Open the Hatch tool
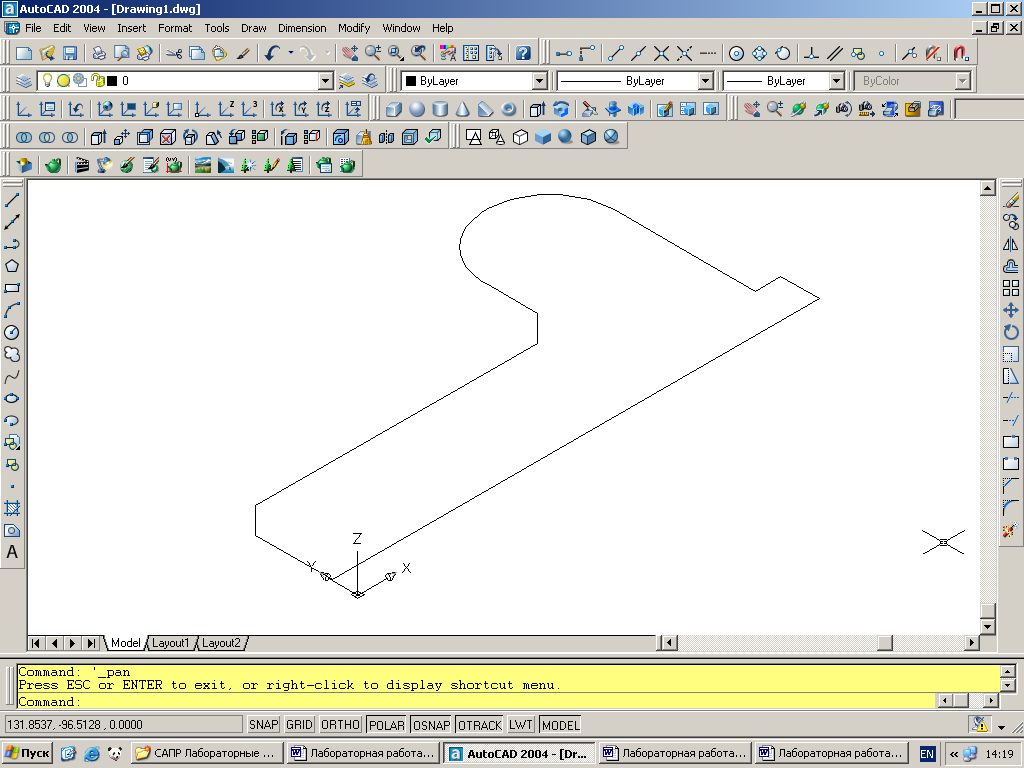 click(x=12, y=508)
